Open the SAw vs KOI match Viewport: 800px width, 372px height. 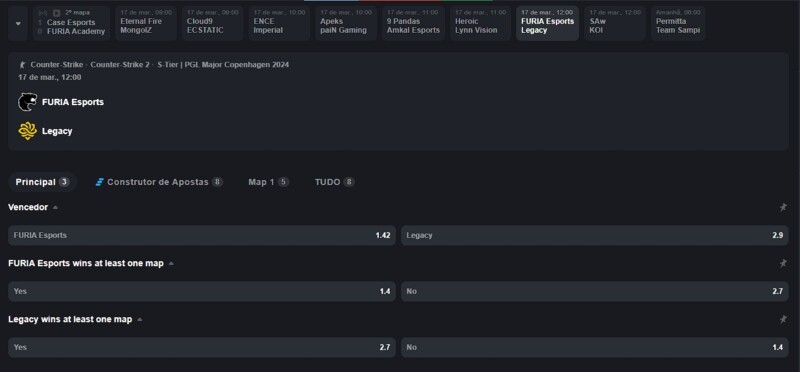(x=615, y=23)
